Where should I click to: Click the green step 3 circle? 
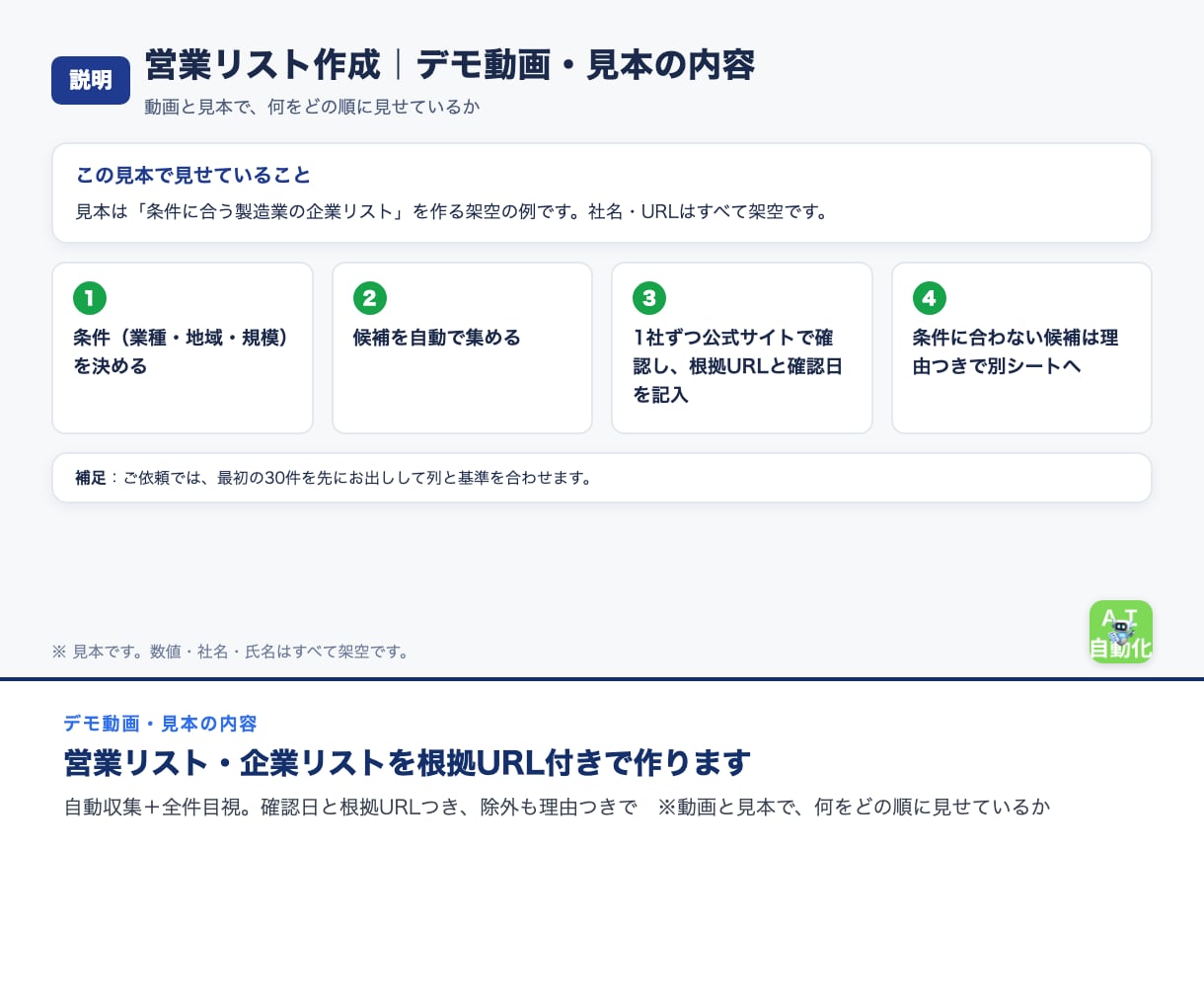pyautogui.click(x=649, y=298)
